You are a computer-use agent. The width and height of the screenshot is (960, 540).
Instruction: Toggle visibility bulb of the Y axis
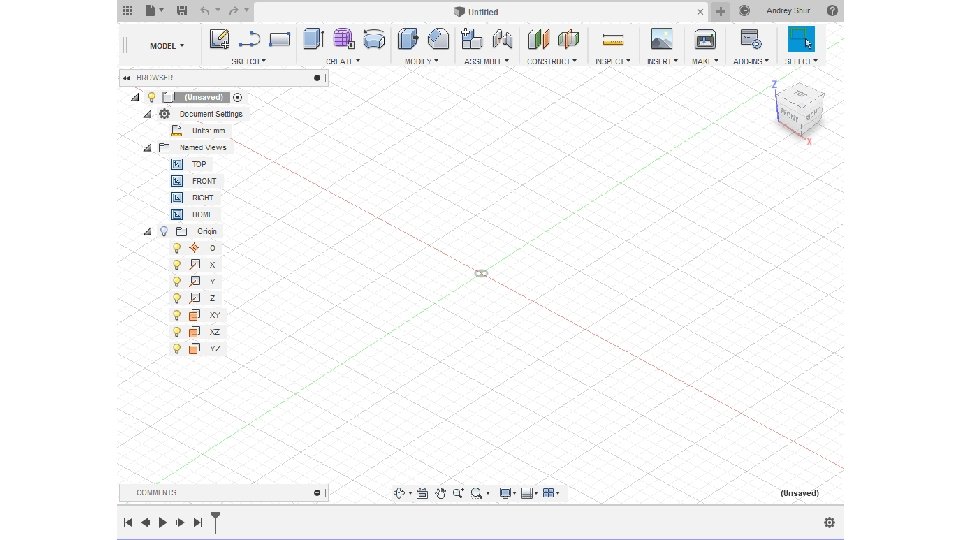(x=177, y=282)
